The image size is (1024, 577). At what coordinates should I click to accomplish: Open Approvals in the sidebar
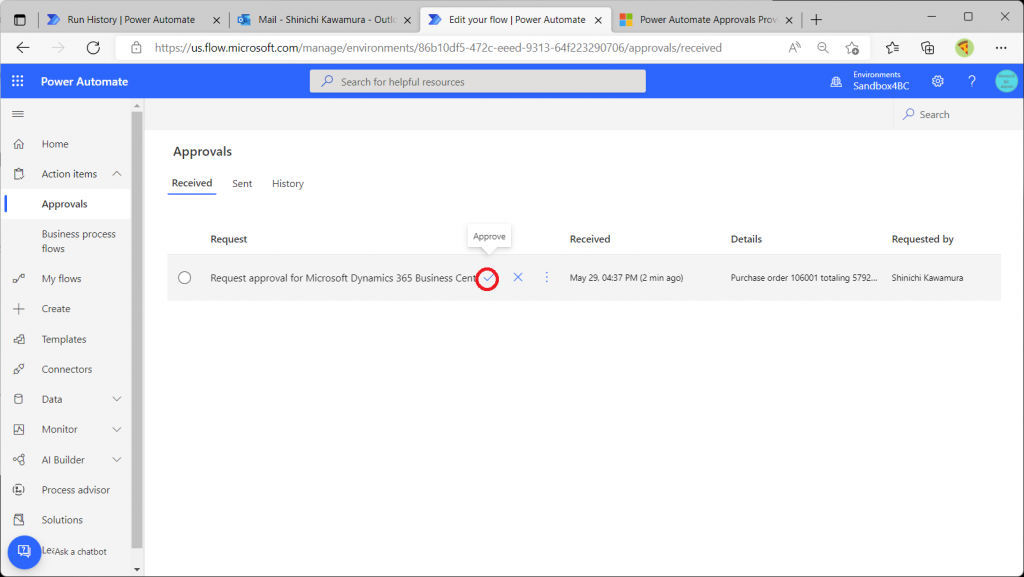coord(65,204)
